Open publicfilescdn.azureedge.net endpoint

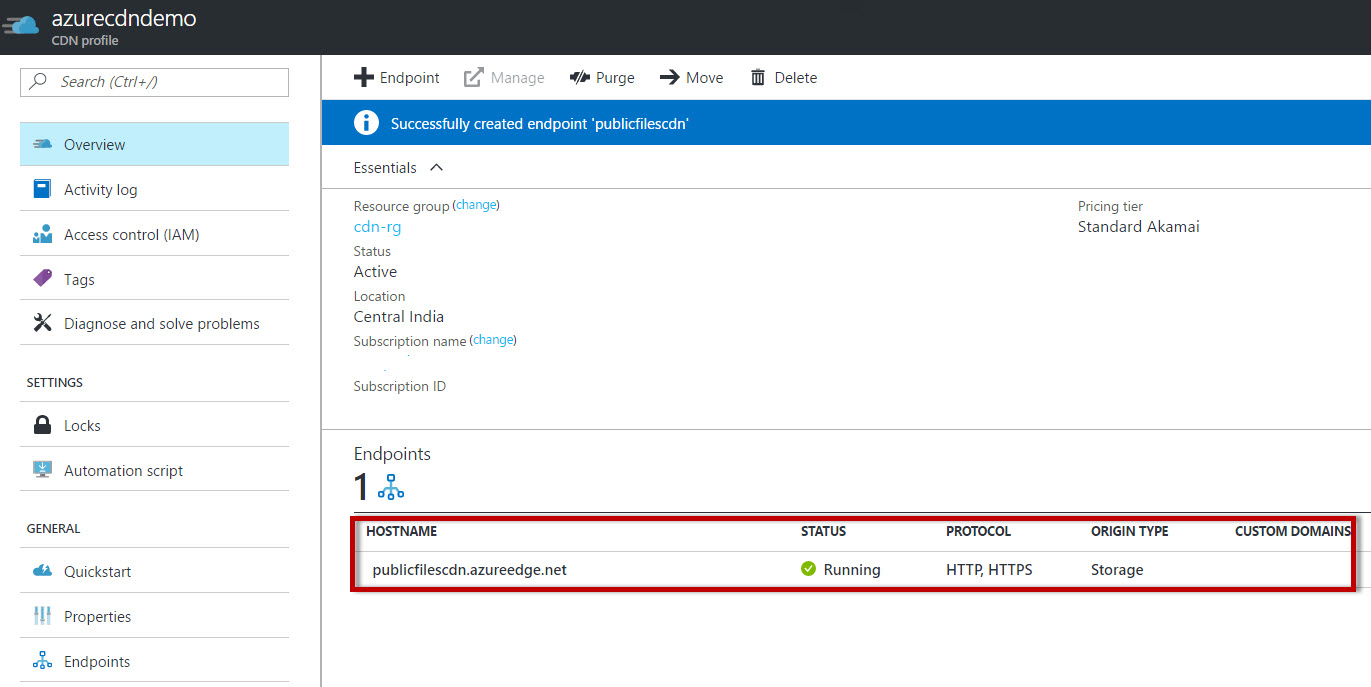pyautogui.click(x=470, y=570)
